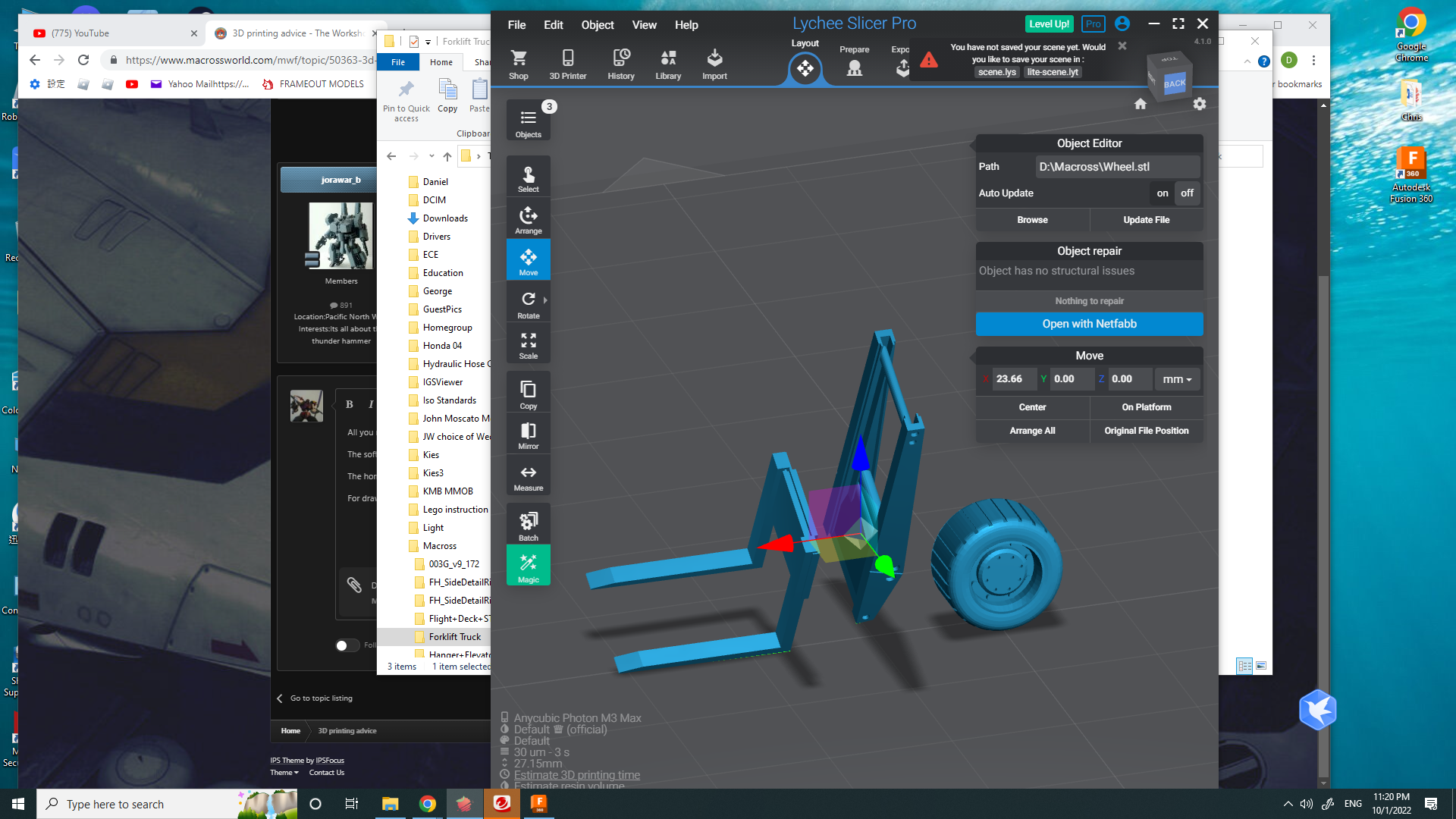The image size is (1456, 819).
Task: Click the Center button
Action: click(x=1032, y=407)
